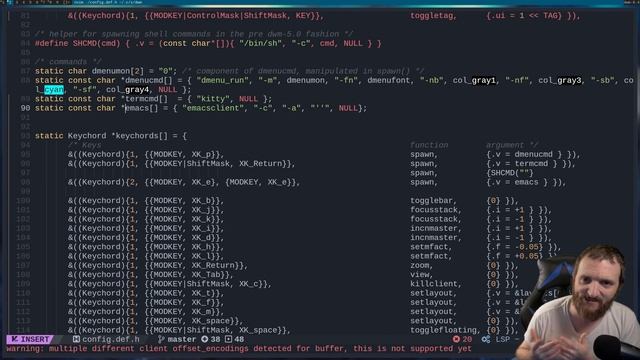The width and height of the screenshot is (640, 360).
Task: Click XK_p in the dmenucmd keychord
Action: click(201, 154)
